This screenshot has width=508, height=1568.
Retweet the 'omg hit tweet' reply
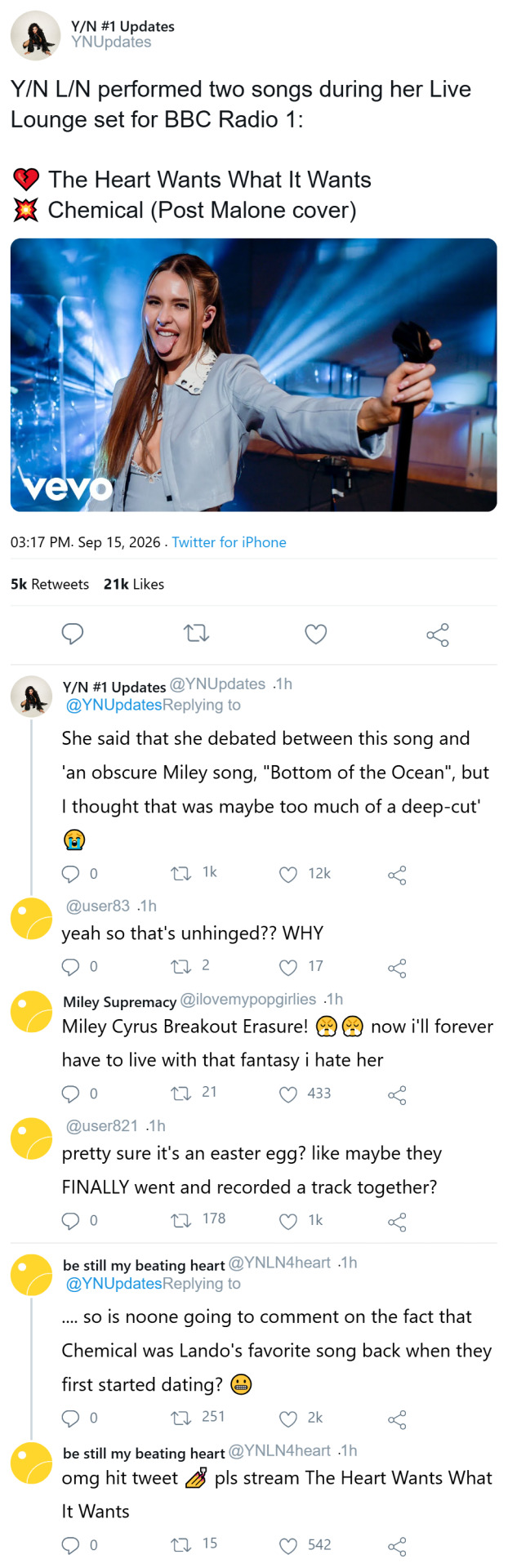tap(180, 1545)
